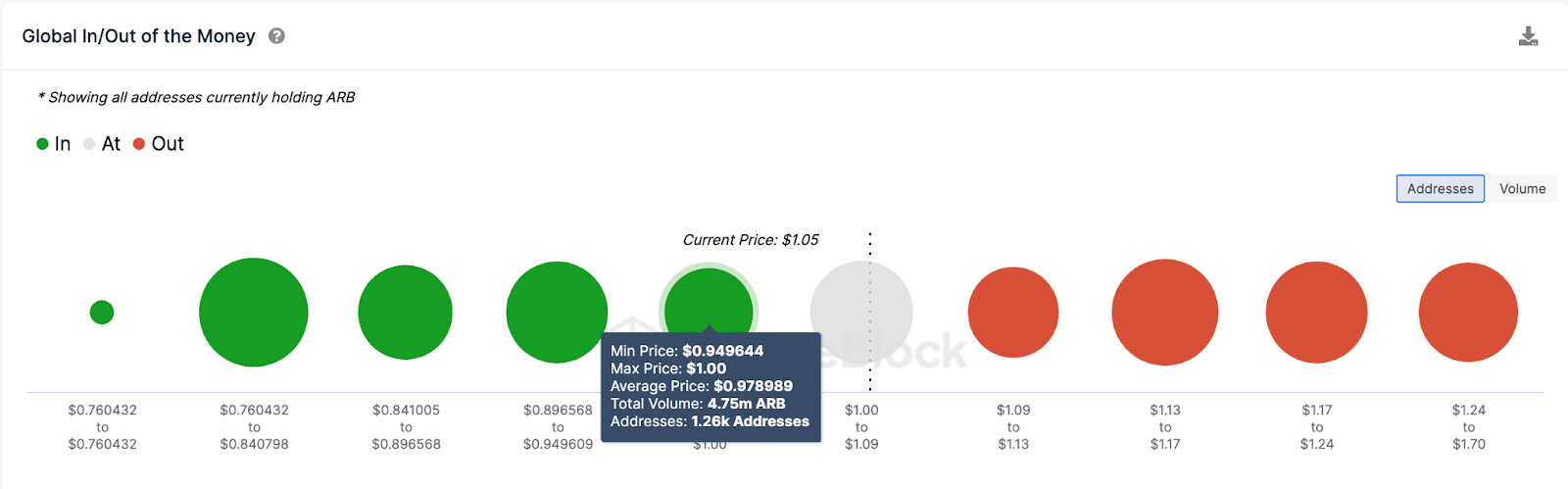Click the download chart icon
The width and height of the screenshot is (1568, 489).
tap(1528, 37)
